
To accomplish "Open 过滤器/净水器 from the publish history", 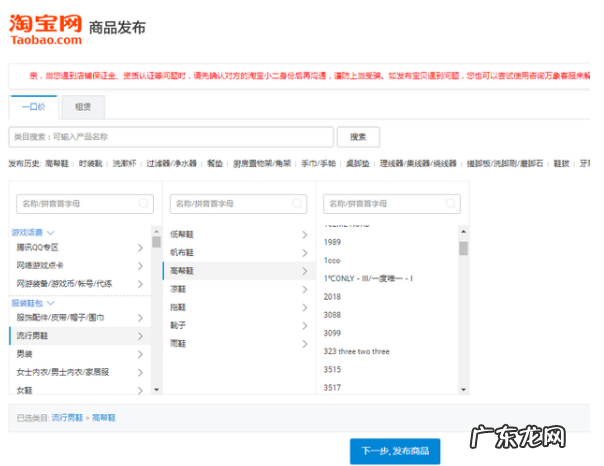I will (171, 164).
